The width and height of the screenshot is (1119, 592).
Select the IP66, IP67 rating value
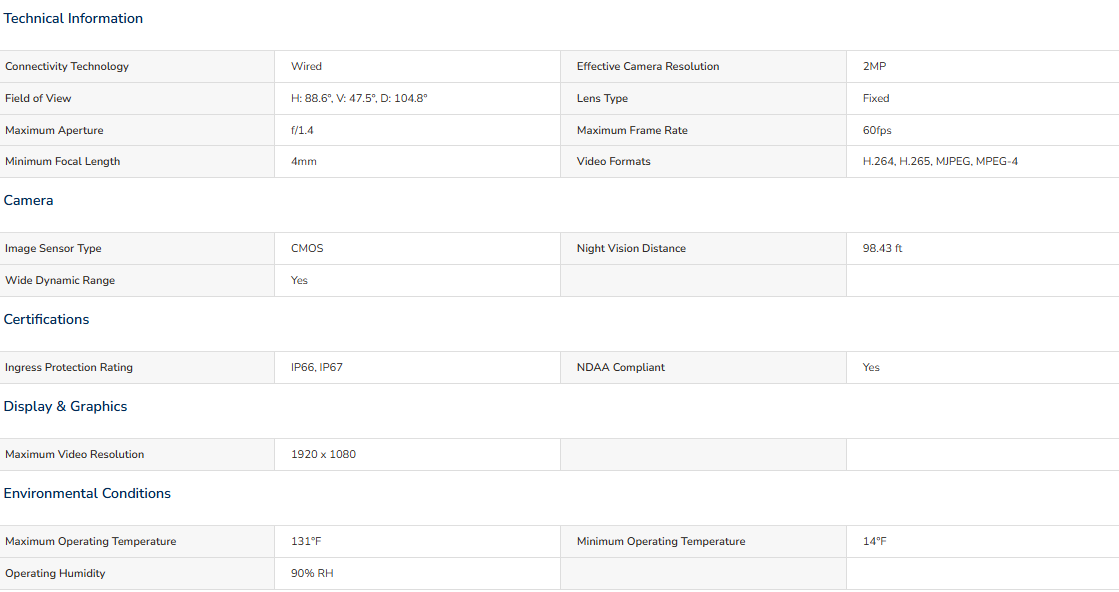click(x=317, y=367)
